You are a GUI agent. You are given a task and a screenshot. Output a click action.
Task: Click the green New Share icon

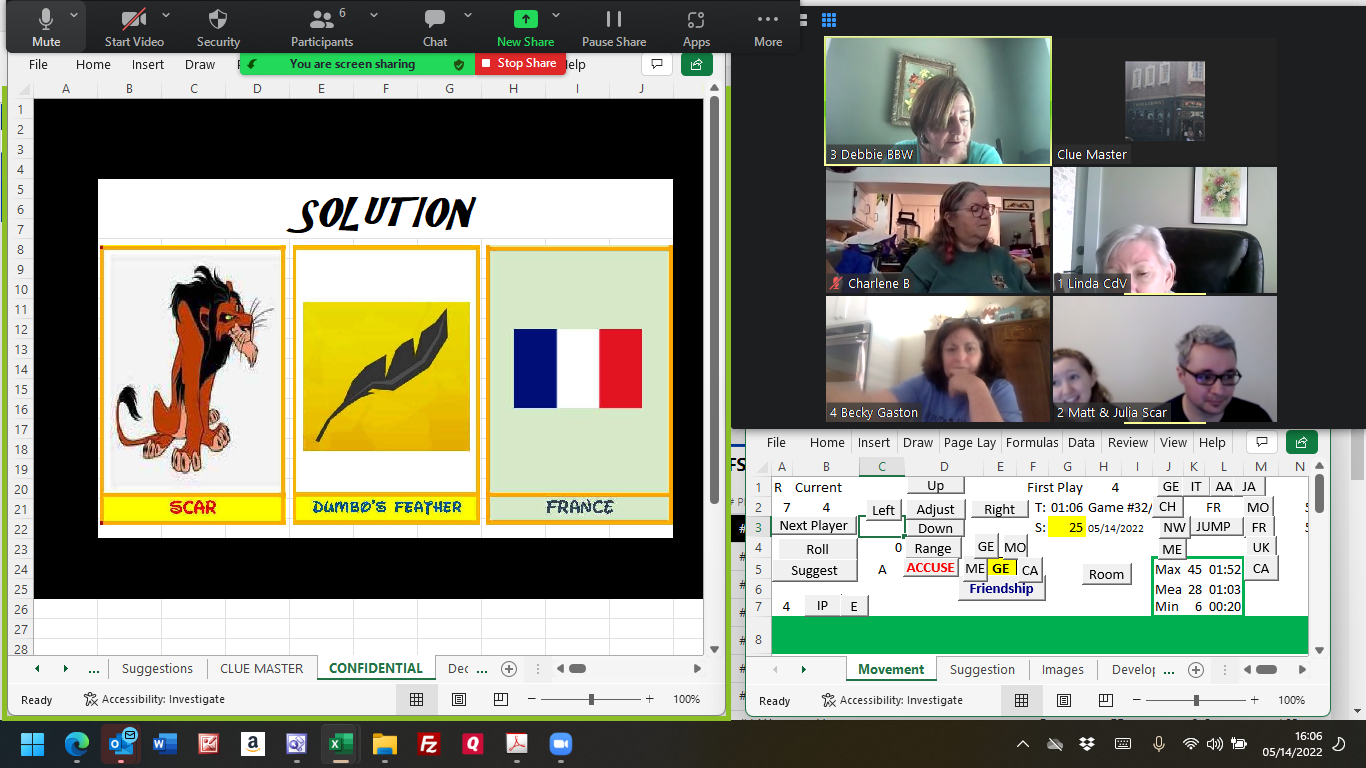[x=525, y=19]
